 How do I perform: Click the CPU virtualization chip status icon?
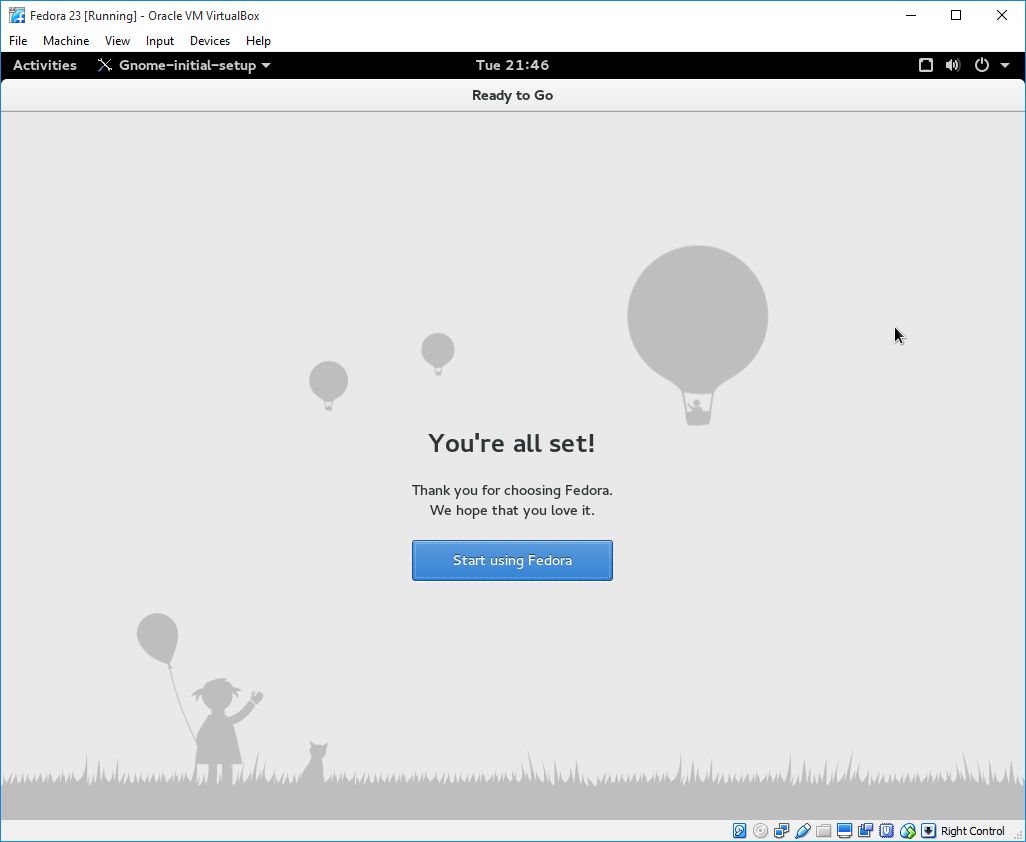click(x=886, y=831)
